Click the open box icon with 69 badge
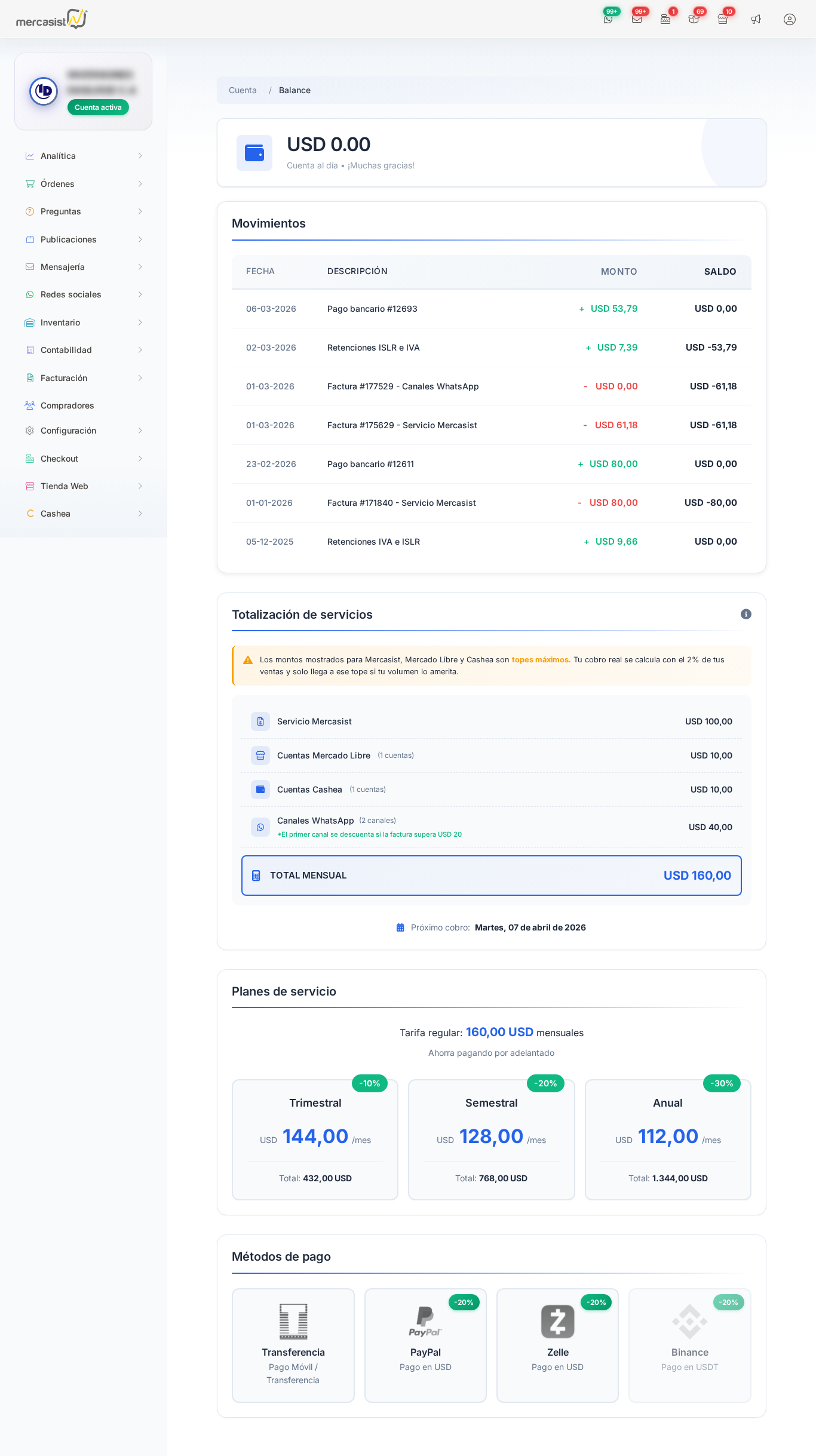This screenshot has width=816, height=1456. point(694,19)
